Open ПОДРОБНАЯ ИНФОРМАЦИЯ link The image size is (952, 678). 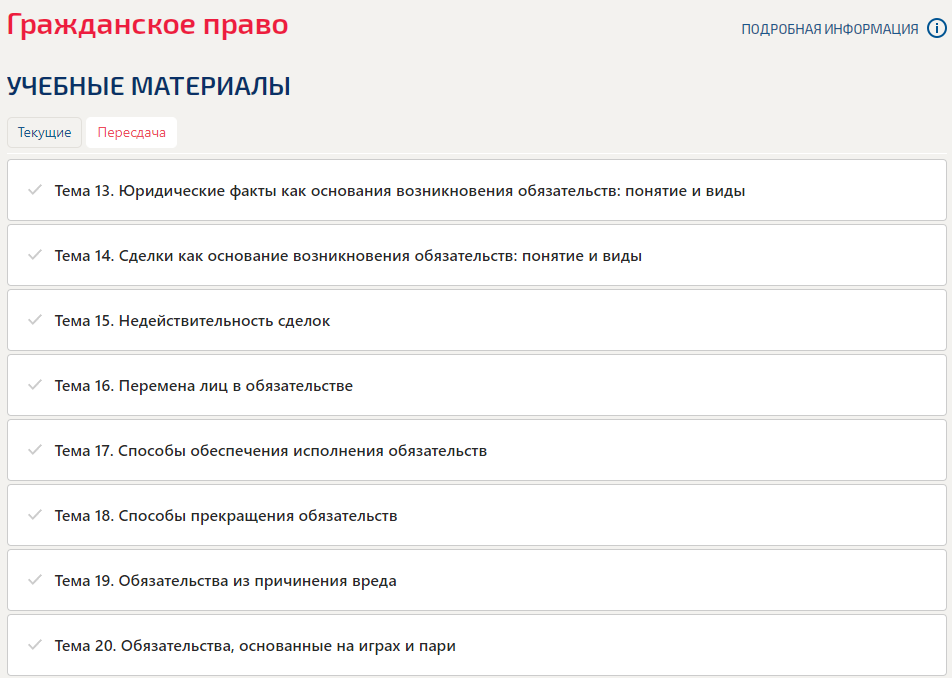click(829, 29)
